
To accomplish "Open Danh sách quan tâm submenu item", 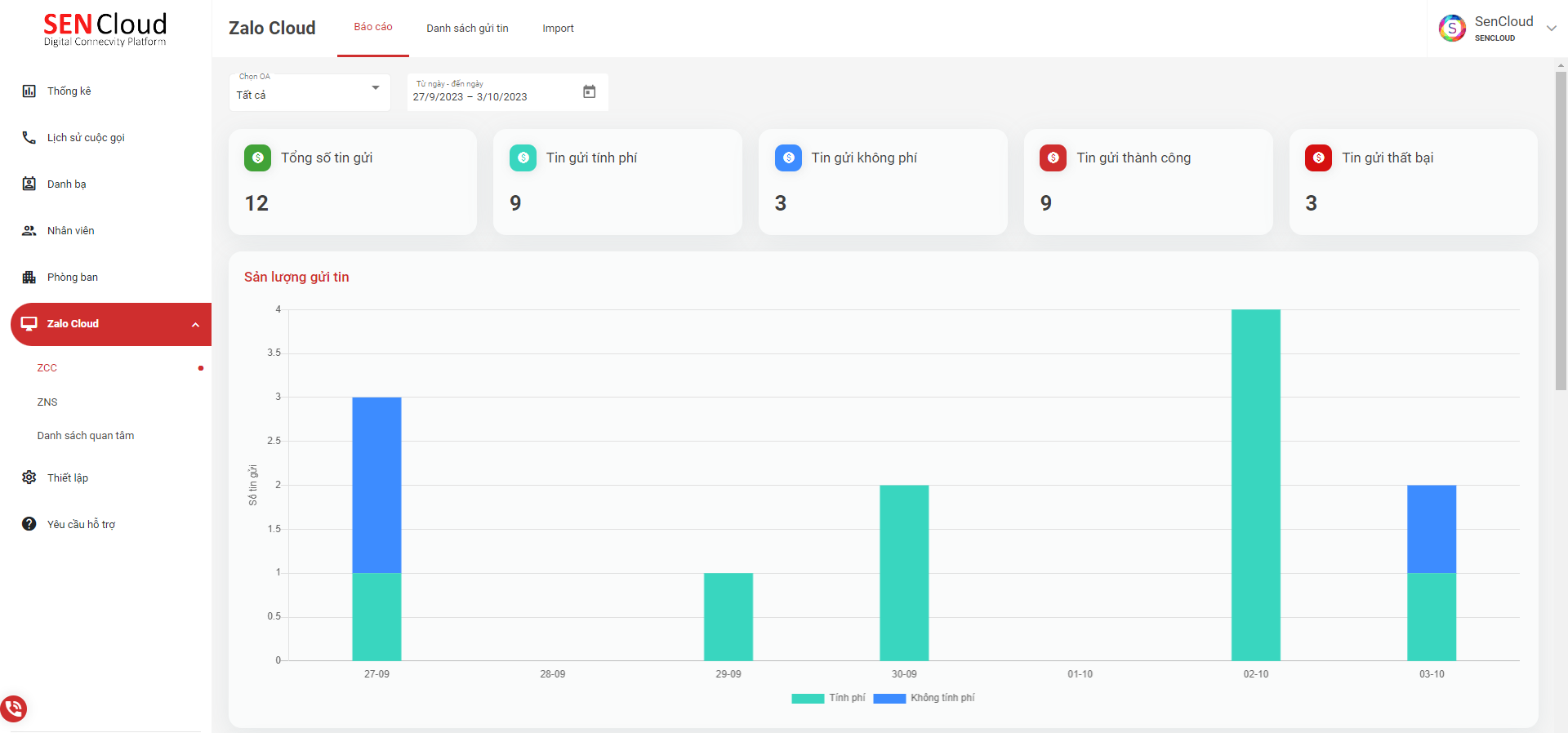I will (x=86, y=436).
